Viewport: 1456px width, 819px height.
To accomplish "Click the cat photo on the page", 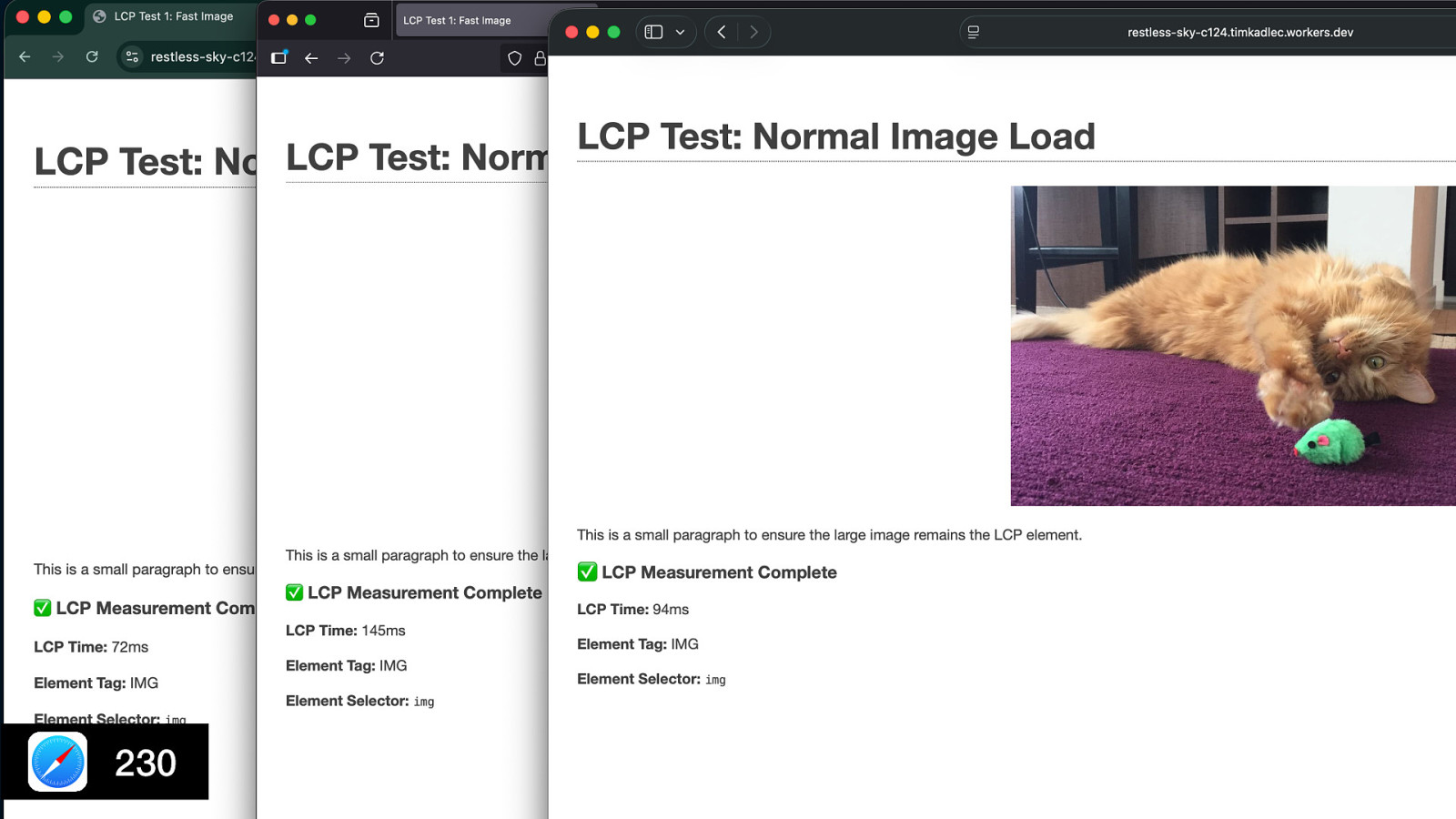I will (1232, 346).
